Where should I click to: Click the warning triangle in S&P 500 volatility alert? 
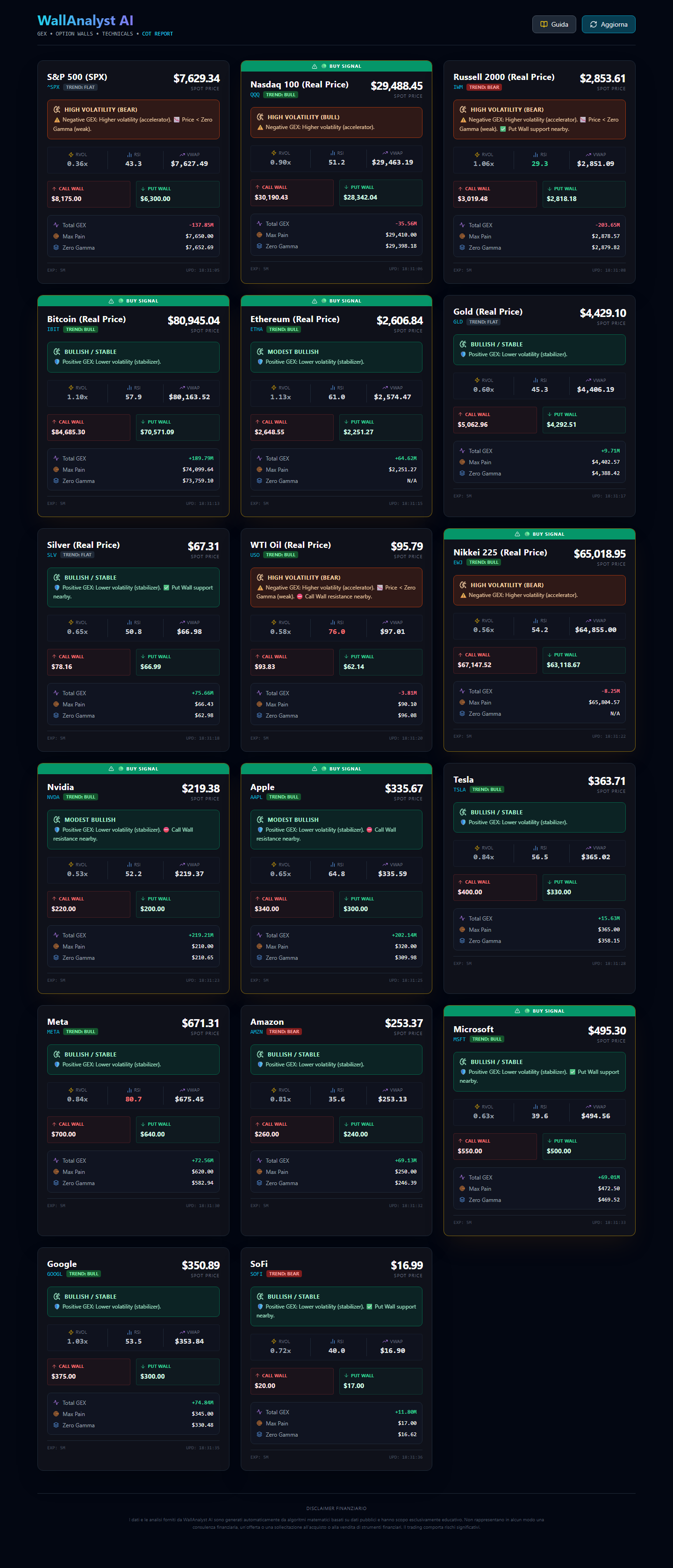point(57,120)
